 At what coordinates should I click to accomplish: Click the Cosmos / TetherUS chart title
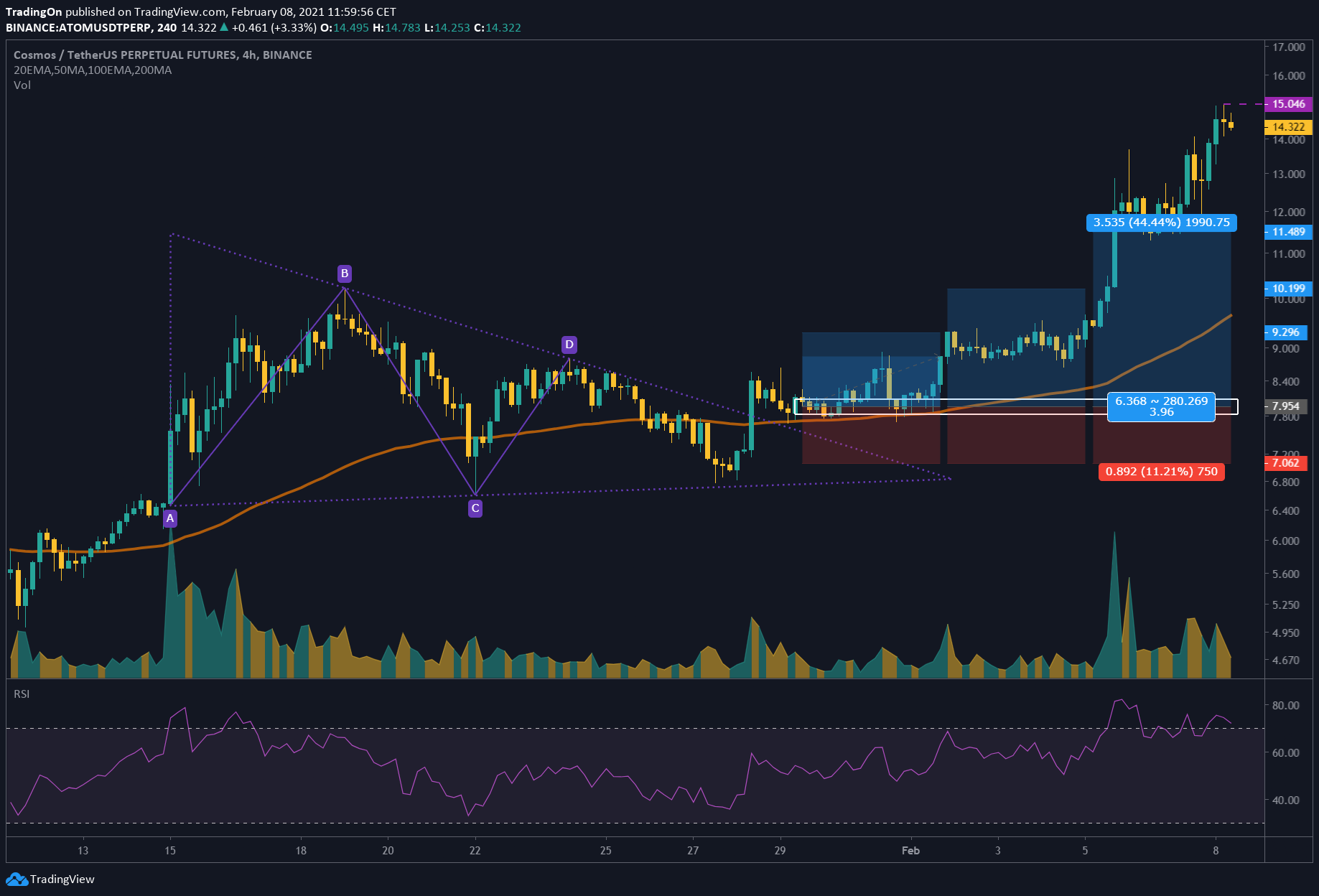point(162,55)
